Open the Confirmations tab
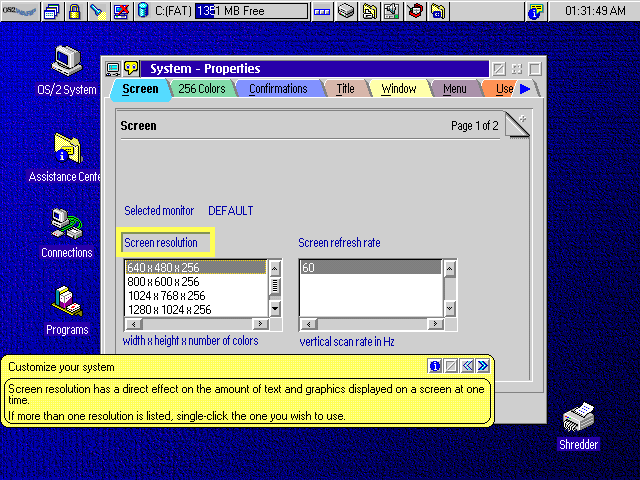This screenshot has width=640, height=480. pos(278,89)
